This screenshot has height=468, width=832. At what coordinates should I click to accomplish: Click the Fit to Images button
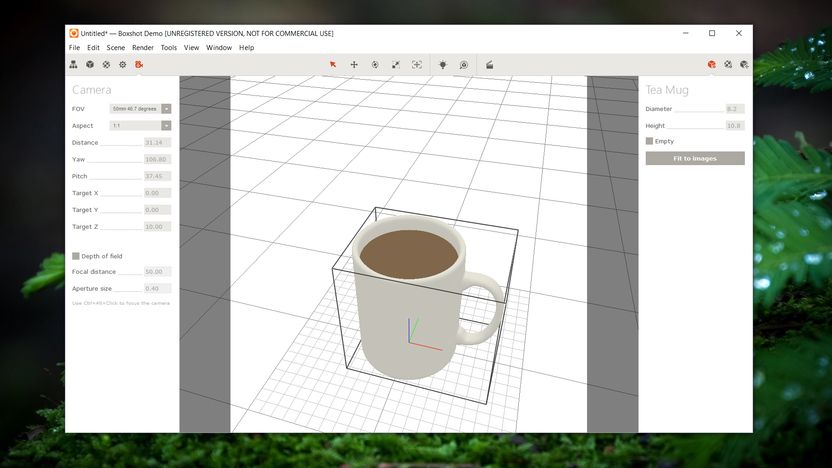tap(695, 158)
